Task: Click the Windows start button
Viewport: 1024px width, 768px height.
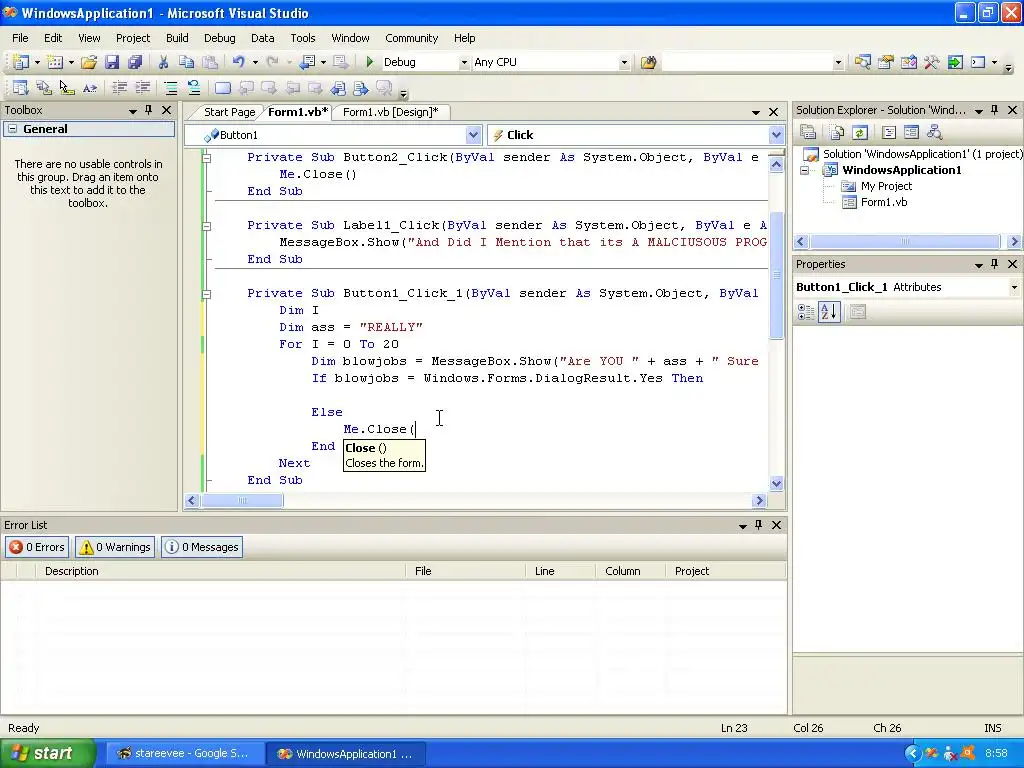Action: coord(46,754)
